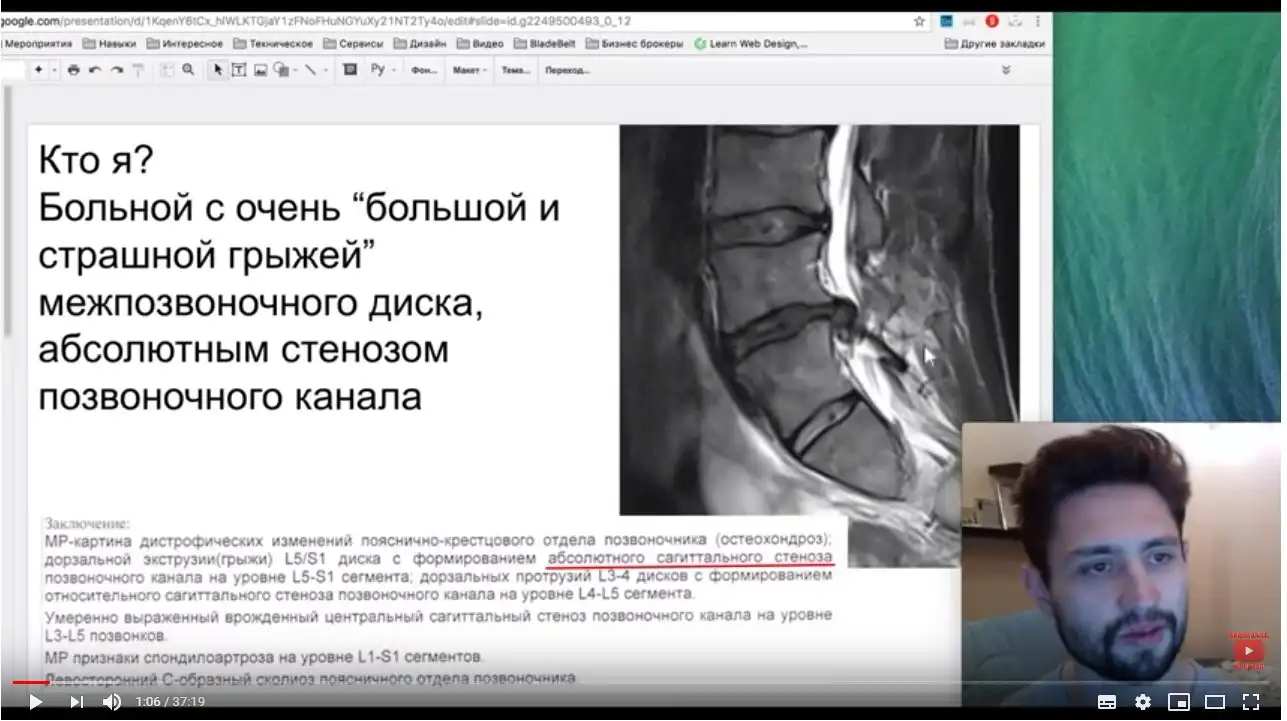The width and height of the screenshot is (1287, 721).
Task: Click the print icon in Slides toolbar
Action: [73, 70]
